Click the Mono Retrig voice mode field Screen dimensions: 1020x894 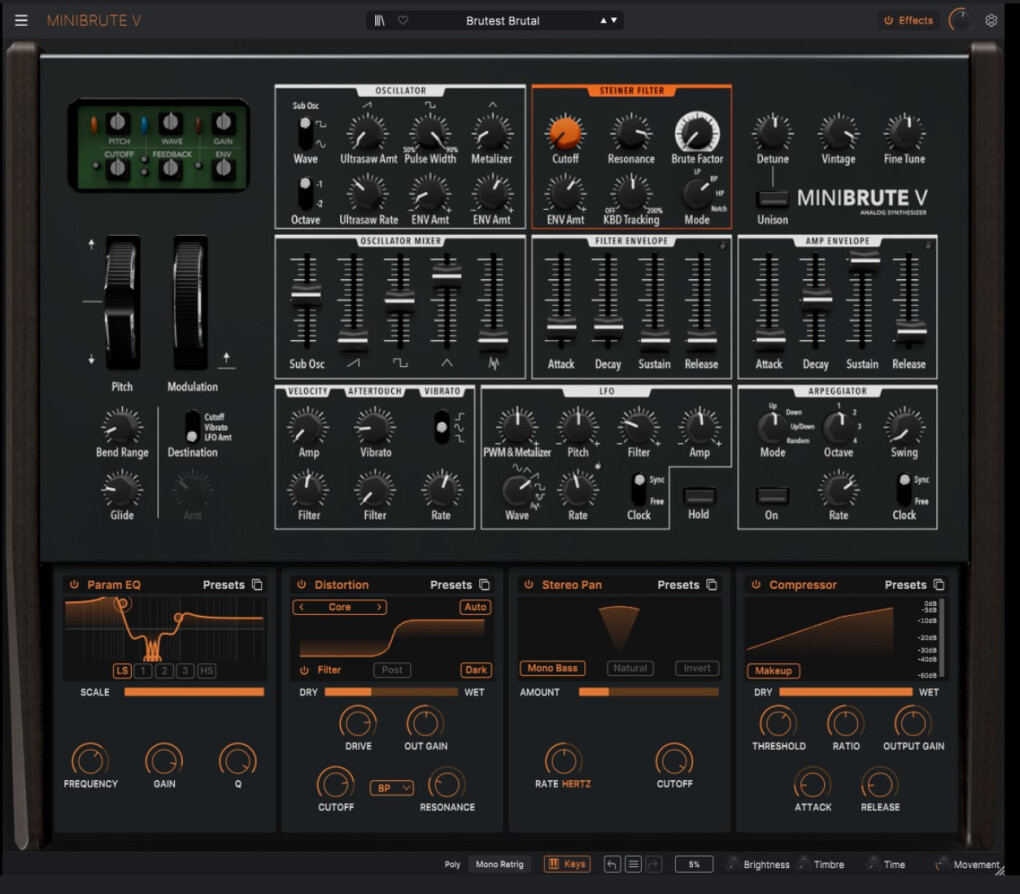coord(501,864)
